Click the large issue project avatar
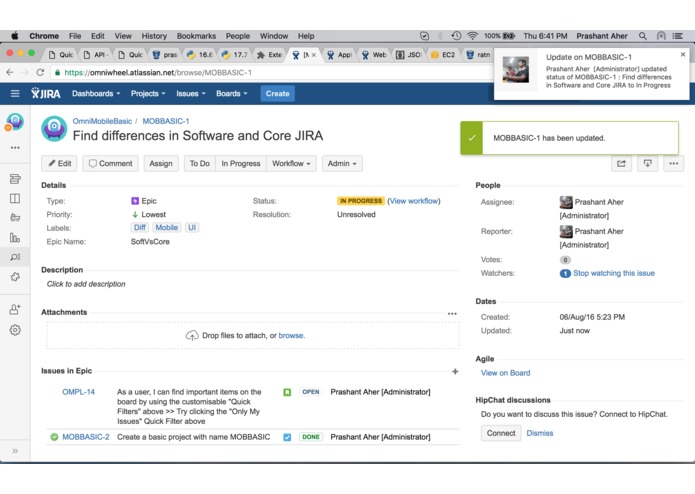The image size is (695, 494). pyautogui.click(x=54, y=128)
